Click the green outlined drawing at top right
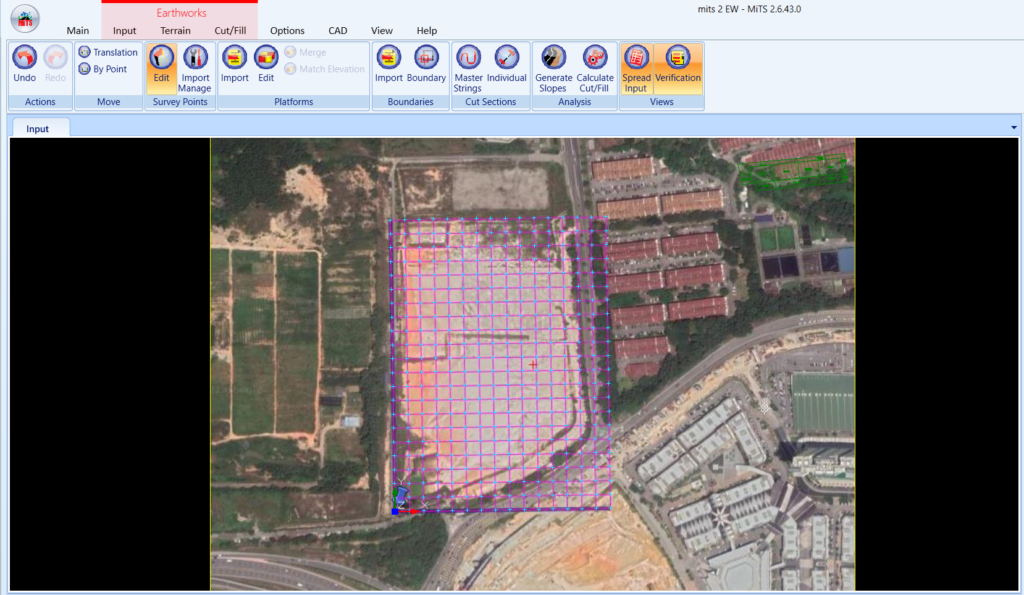 [x=793, y=171]
